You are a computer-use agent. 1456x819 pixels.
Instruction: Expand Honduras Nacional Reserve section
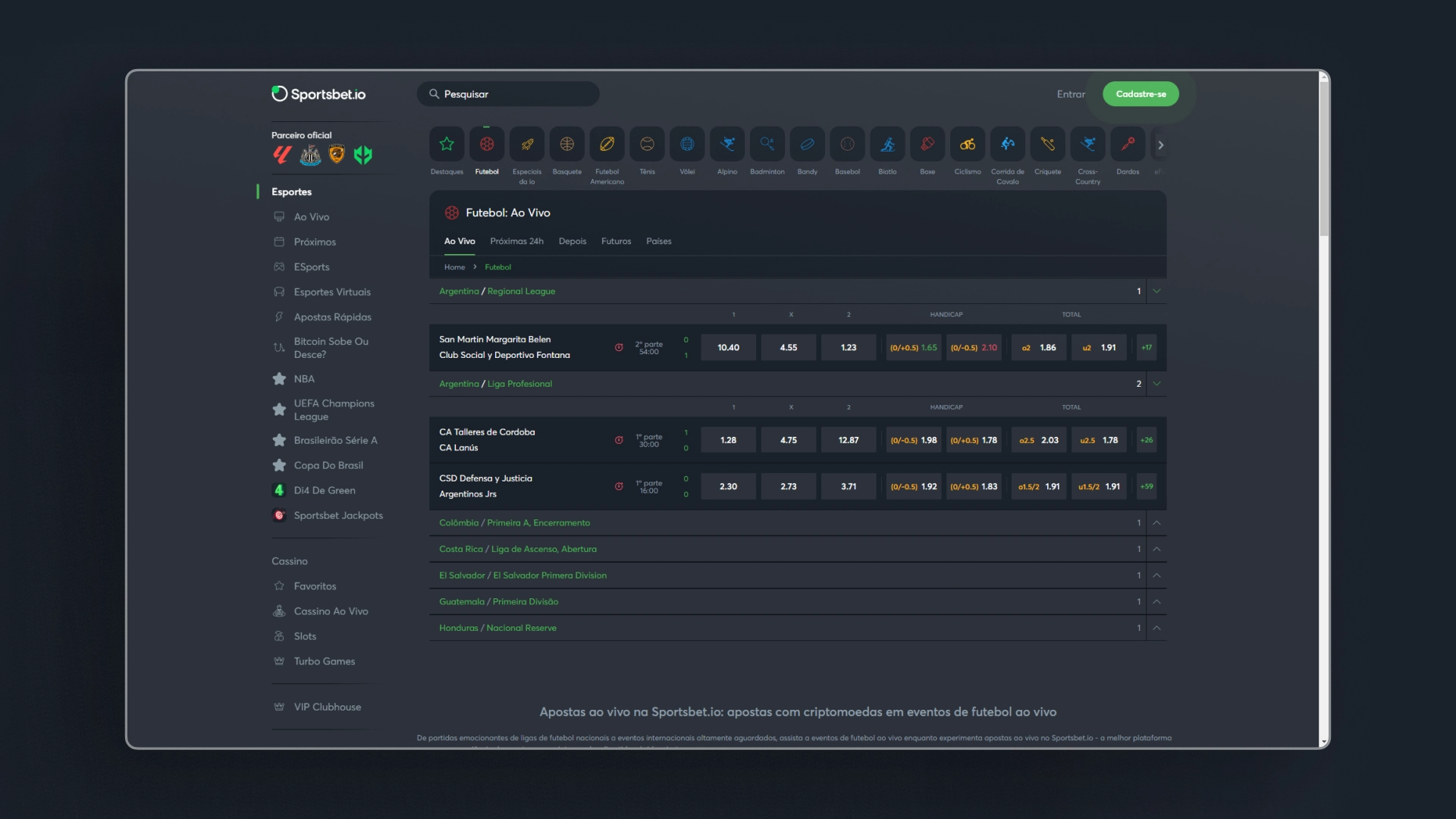1156,628
